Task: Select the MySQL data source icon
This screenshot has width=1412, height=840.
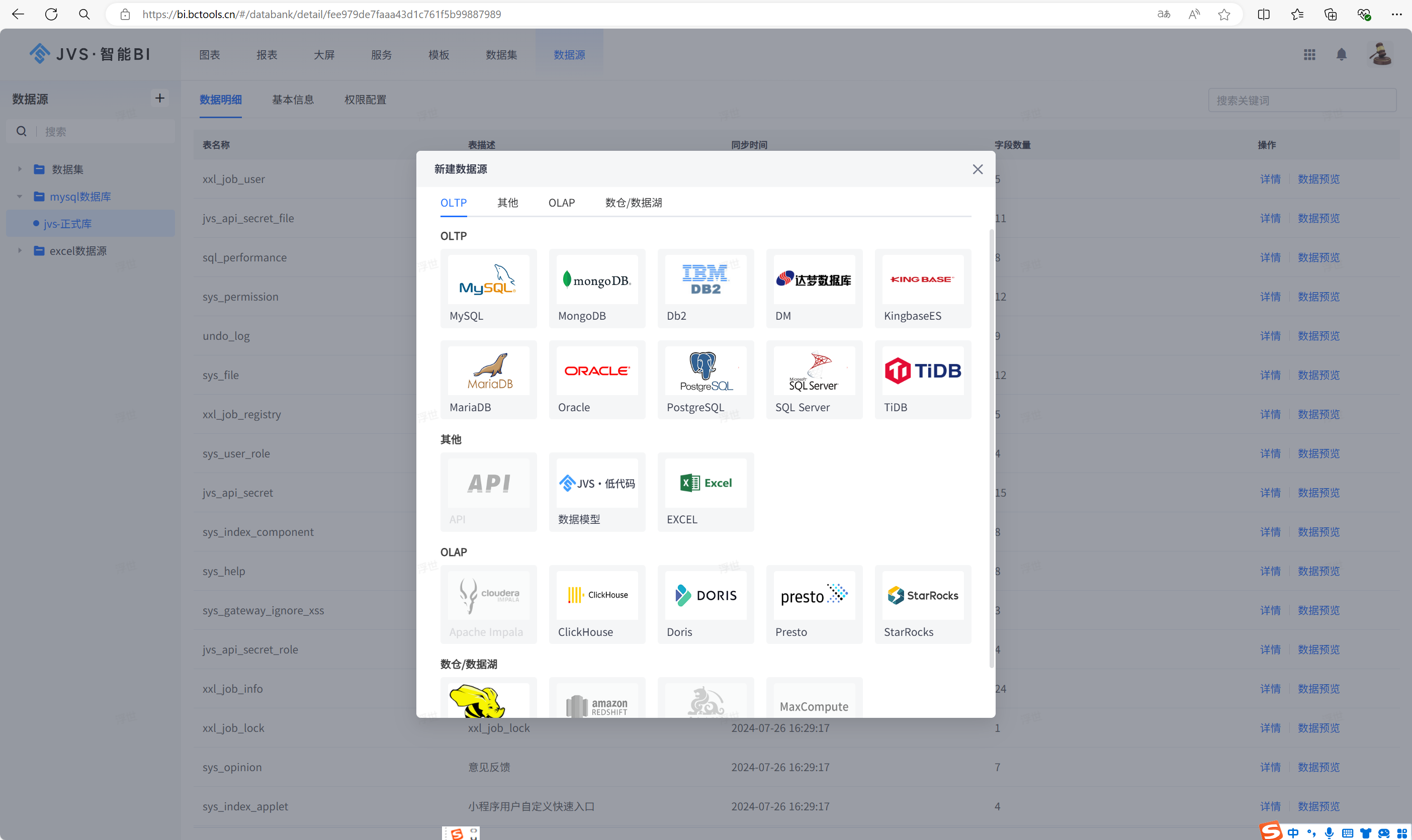Action: [x=488, y=279]
